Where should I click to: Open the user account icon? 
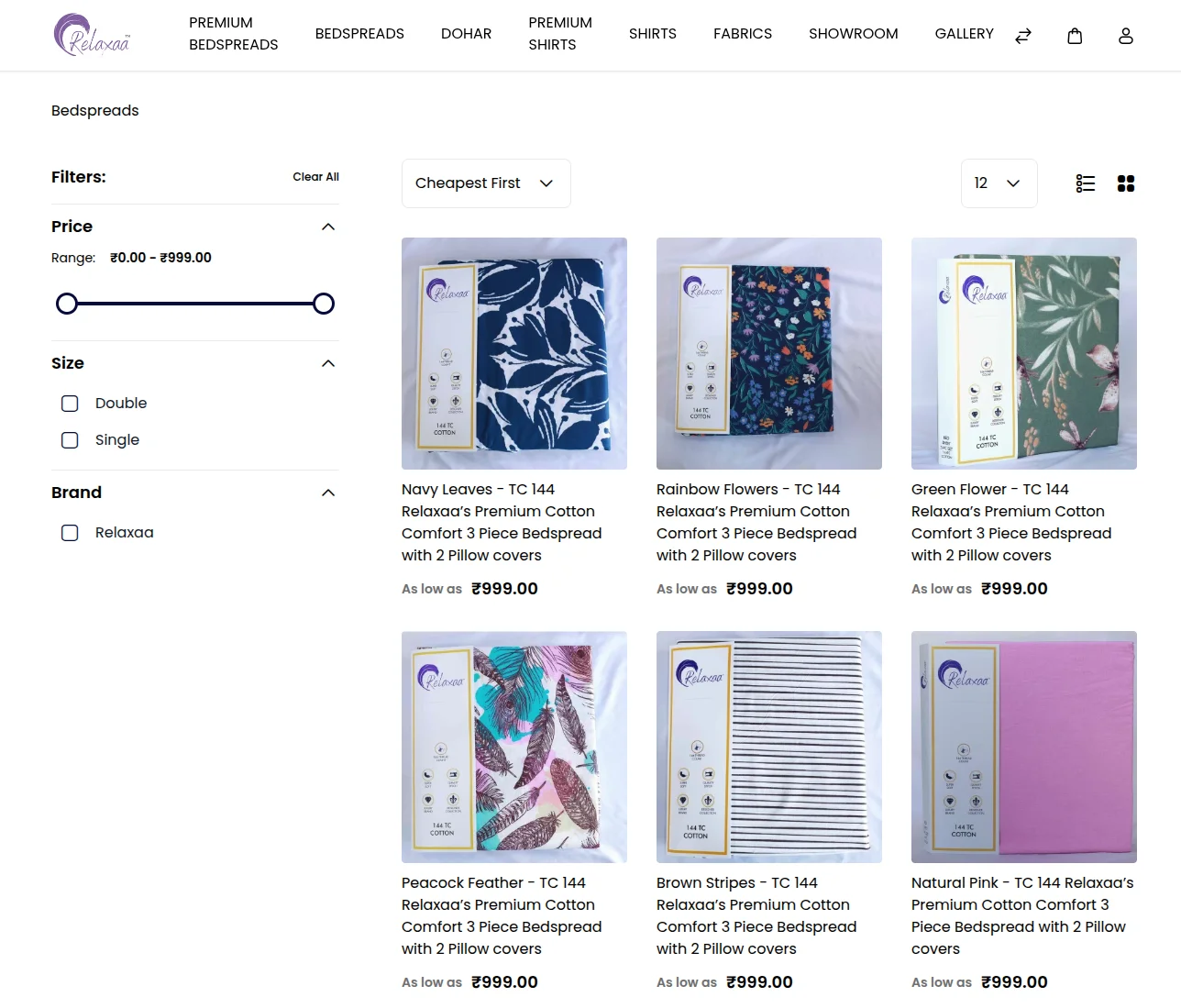[1126, 36]
